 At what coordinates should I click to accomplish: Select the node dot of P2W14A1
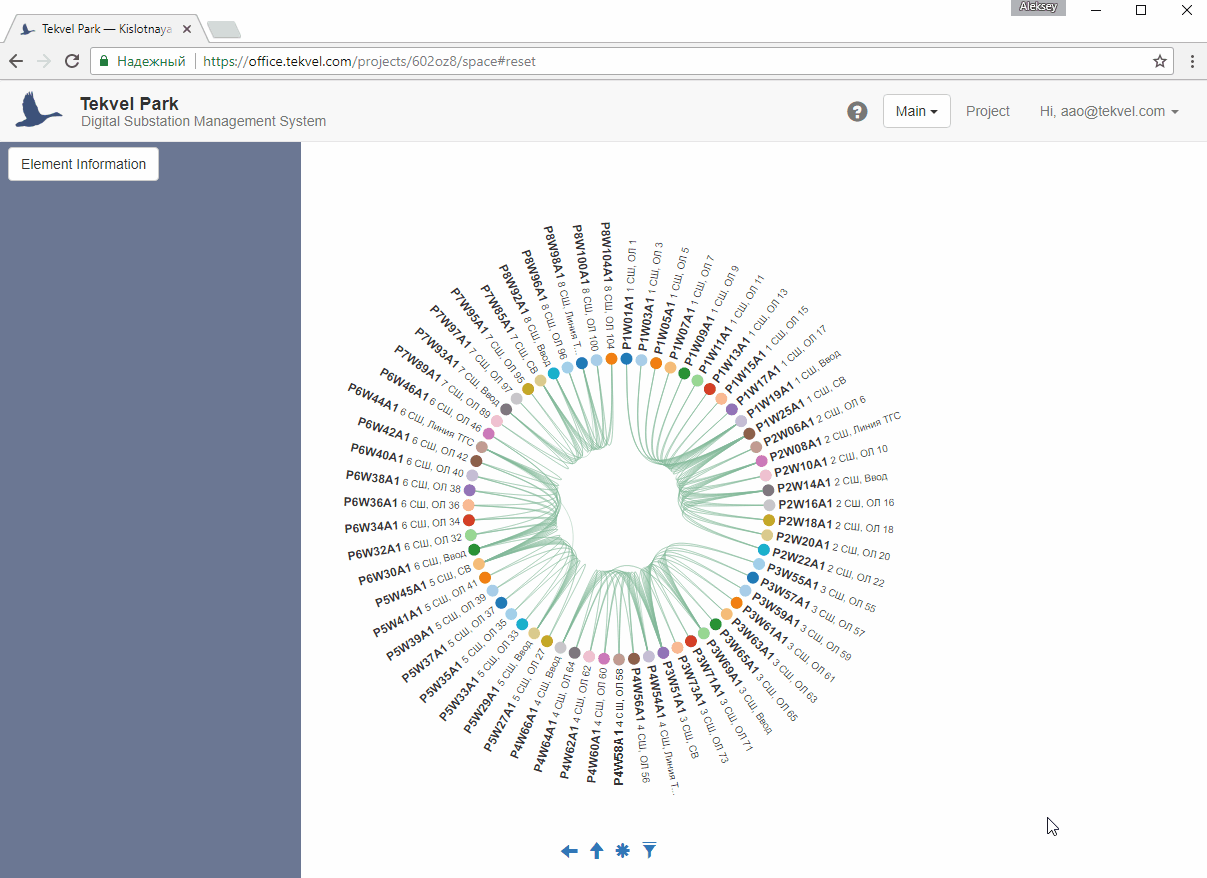(x=768, y=490)
